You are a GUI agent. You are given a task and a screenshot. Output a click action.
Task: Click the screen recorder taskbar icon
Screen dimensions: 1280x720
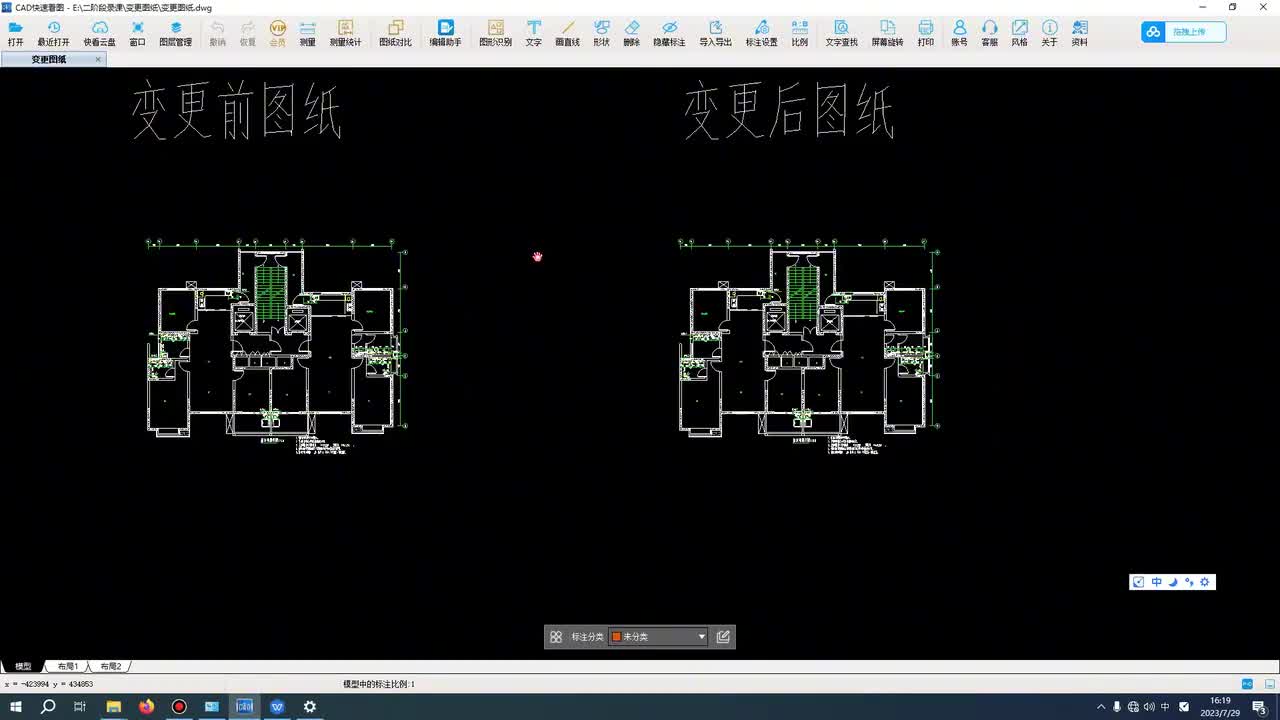click(x=179, y=706)
